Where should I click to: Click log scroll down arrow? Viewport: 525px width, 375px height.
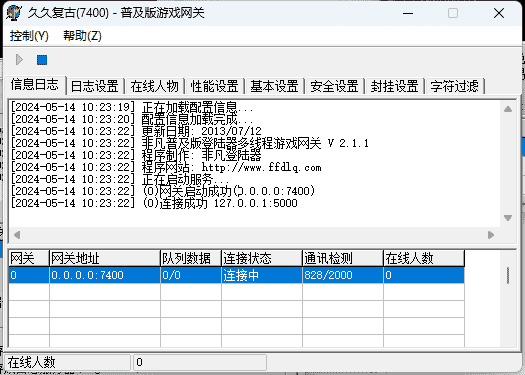tap(508, 218)
